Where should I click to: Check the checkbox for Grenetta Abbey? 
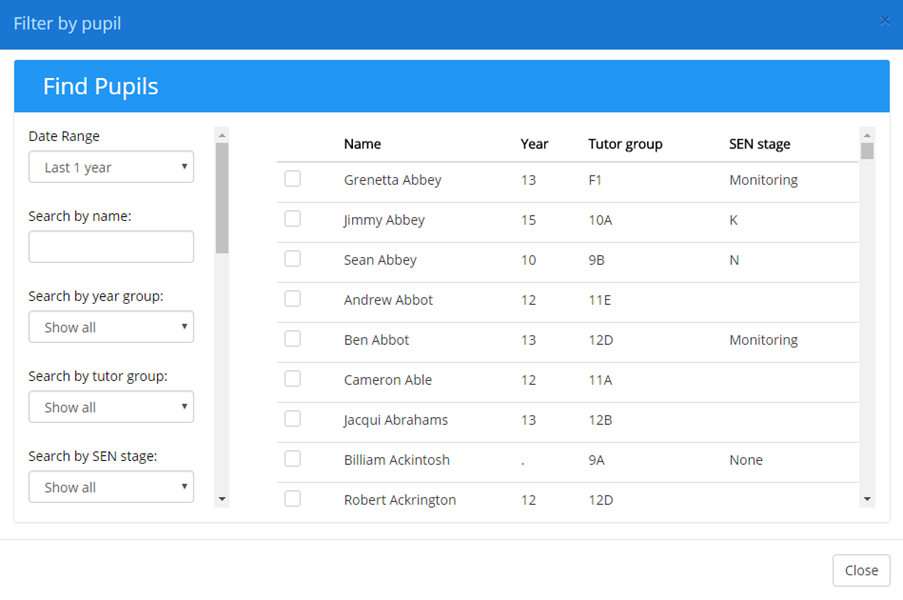(x=292, y=180)
